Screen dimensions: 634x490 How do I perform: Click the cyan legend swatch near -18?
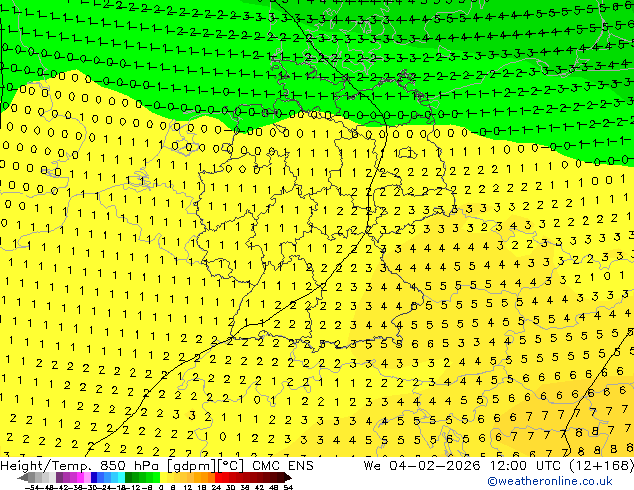coord(122,477)
